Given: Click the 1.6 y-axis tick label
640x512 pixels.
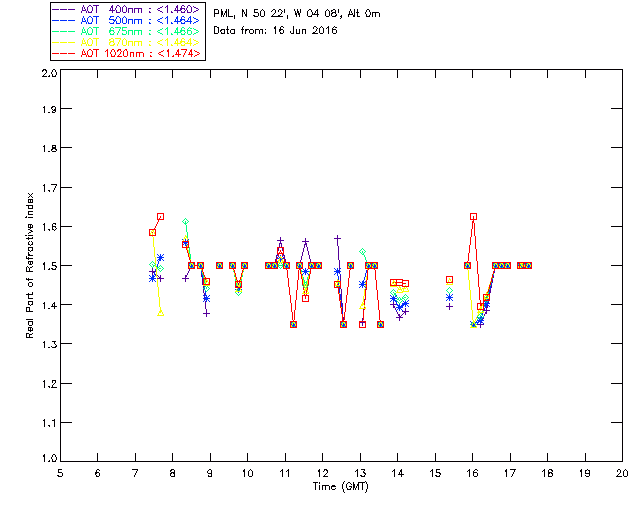Looking at the screenshot, I should coord(49,227).
